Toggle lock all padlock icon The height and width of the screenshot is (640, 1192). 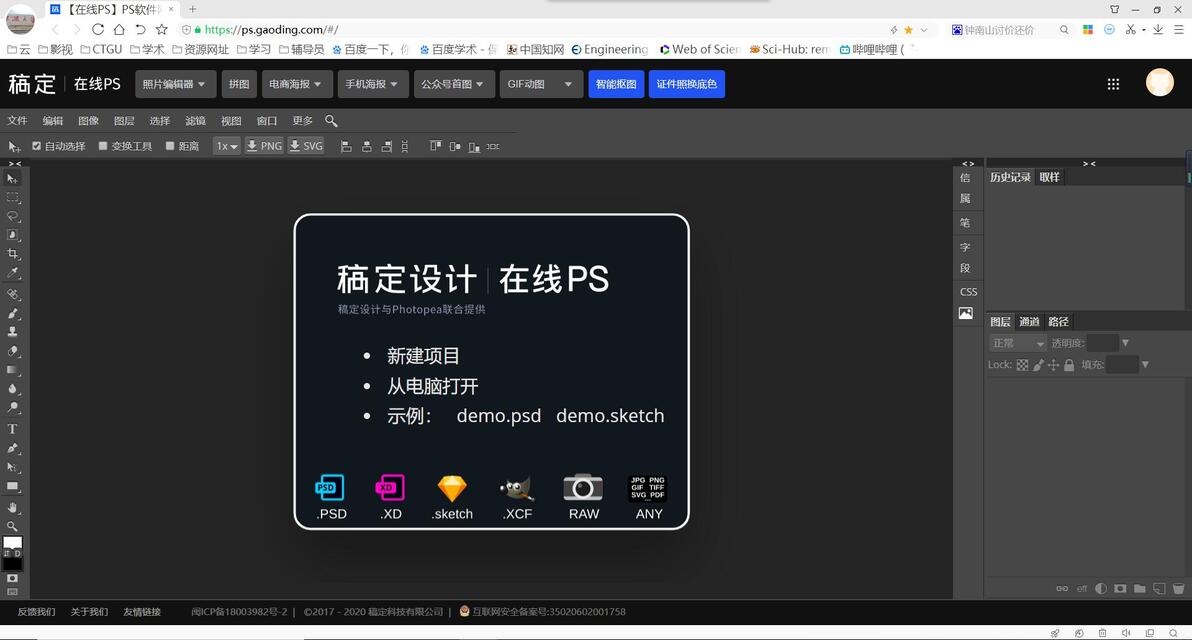click(x=1070, y=365)
